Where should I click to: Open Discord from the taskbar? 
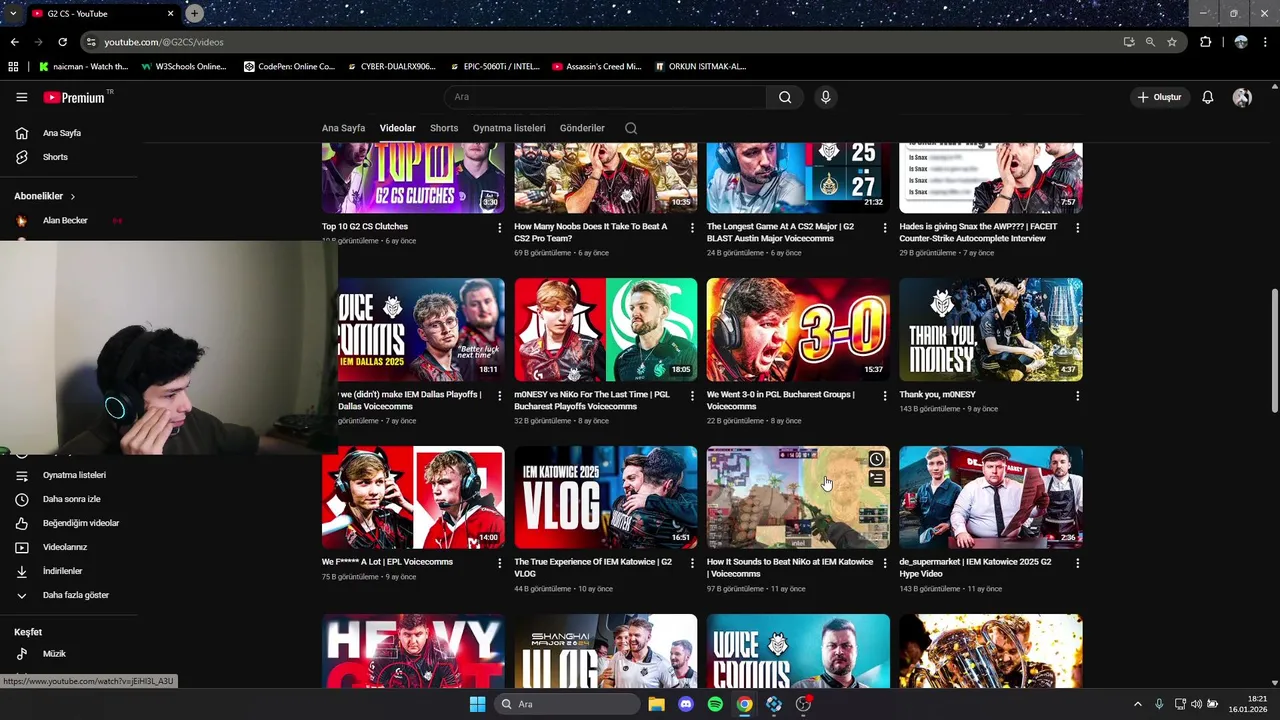686,704
